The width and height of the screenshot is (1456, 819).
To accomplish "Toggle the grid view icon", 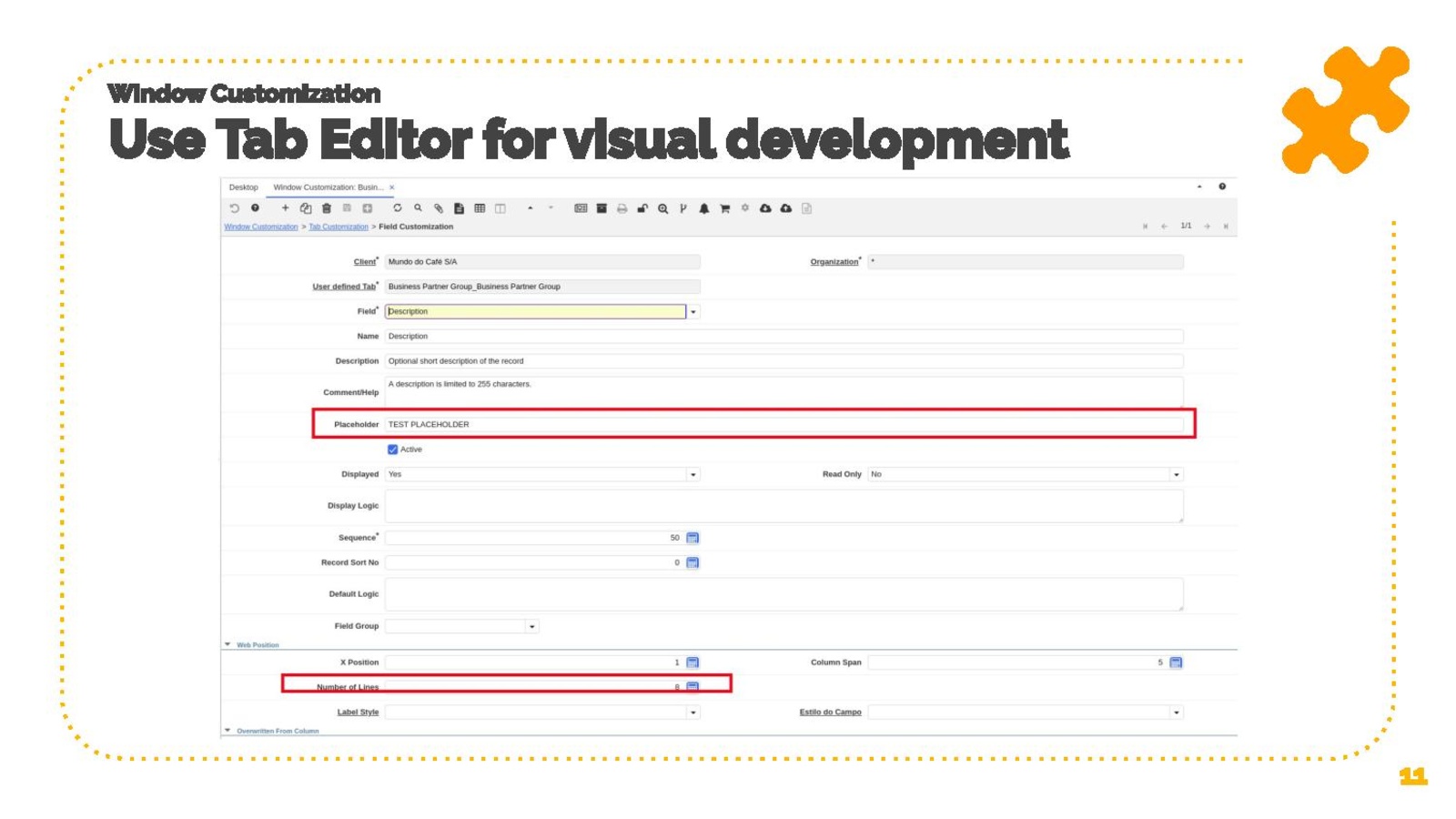I will click(x=480, y=208).
